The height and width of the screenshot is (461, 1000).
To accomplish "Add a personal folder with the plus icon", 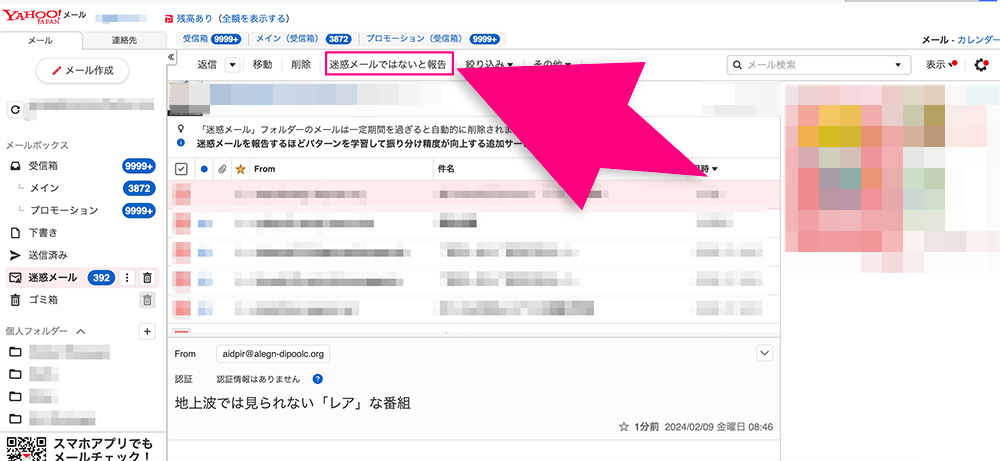I will pos(147,332).
